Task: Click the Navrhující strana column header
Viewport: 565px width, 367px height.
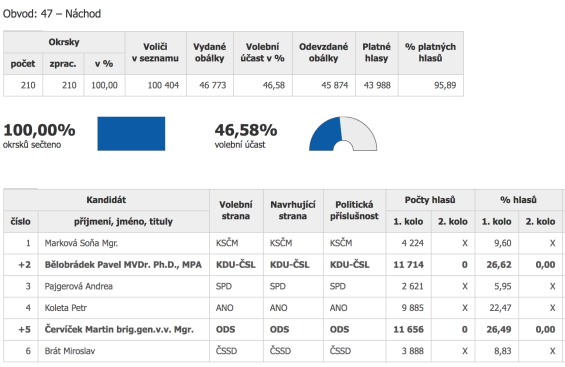Action: click(293, 210)
